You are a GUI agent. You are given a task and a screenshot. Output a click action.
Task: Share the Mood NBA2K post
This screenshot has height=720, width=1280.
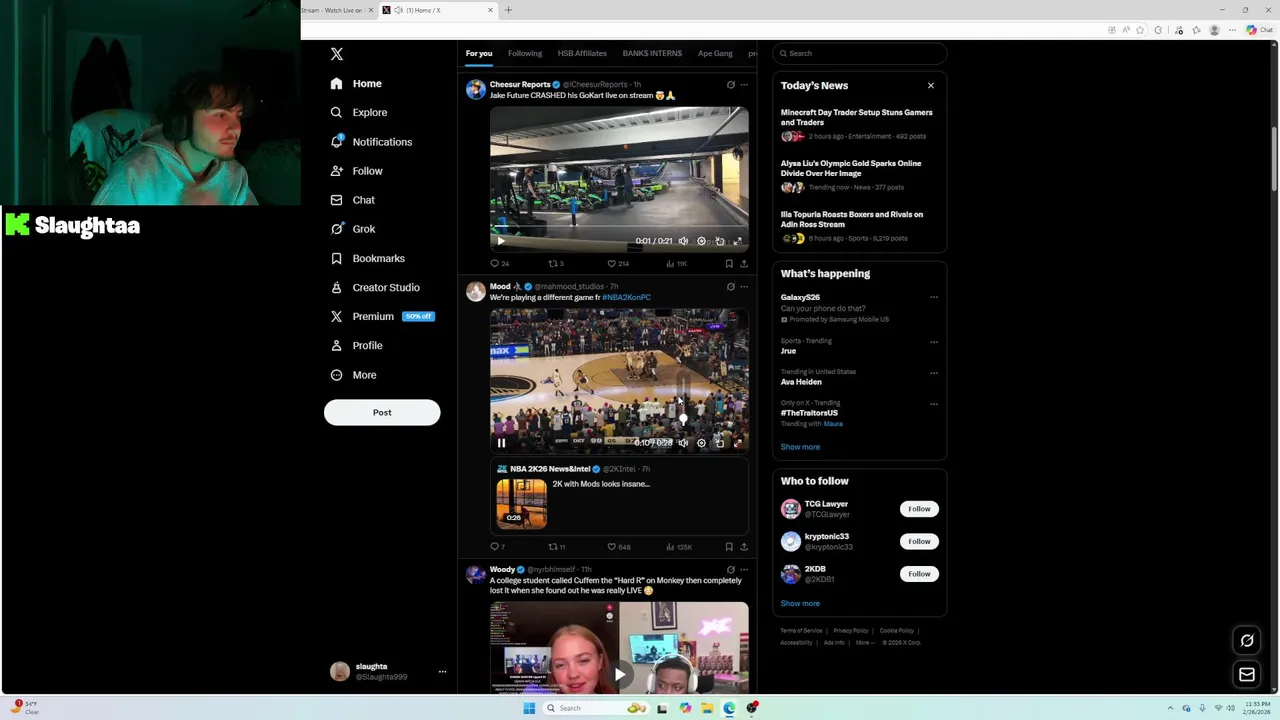click(743, 547)
